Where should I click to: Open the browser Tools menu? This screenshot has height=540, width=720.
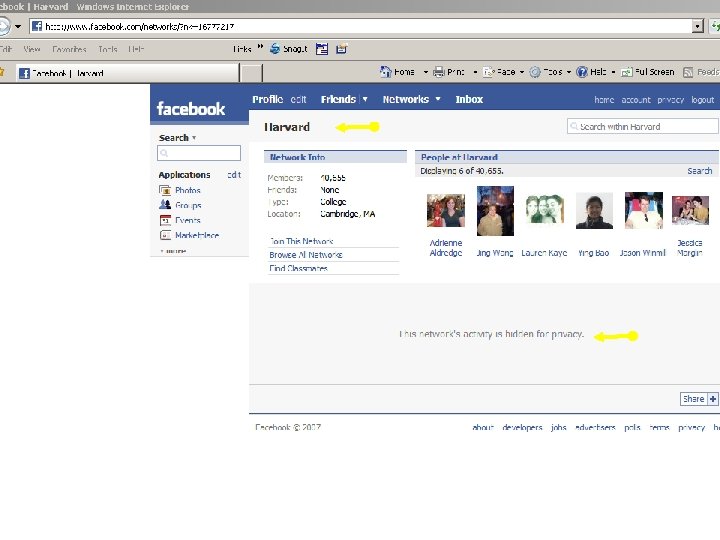pos(108,49)
